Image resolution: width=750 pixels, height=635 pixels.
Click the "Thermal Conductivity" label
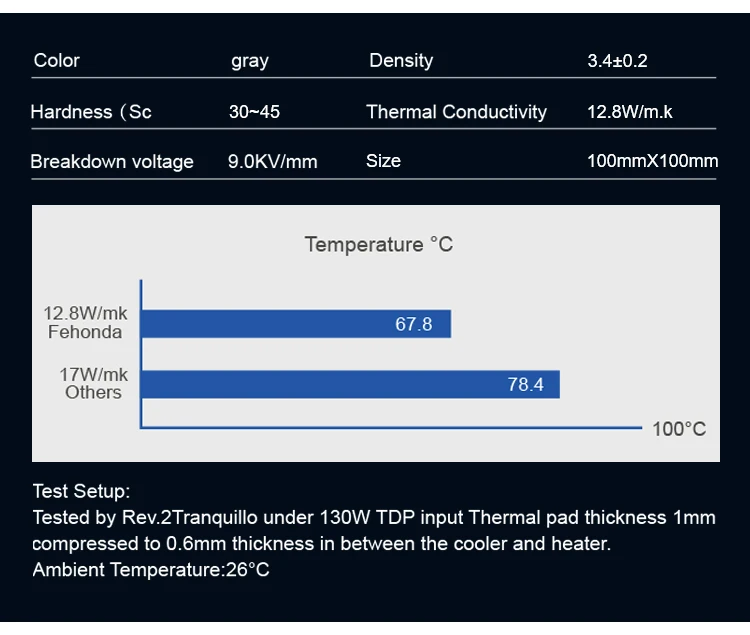coord(456,112)
